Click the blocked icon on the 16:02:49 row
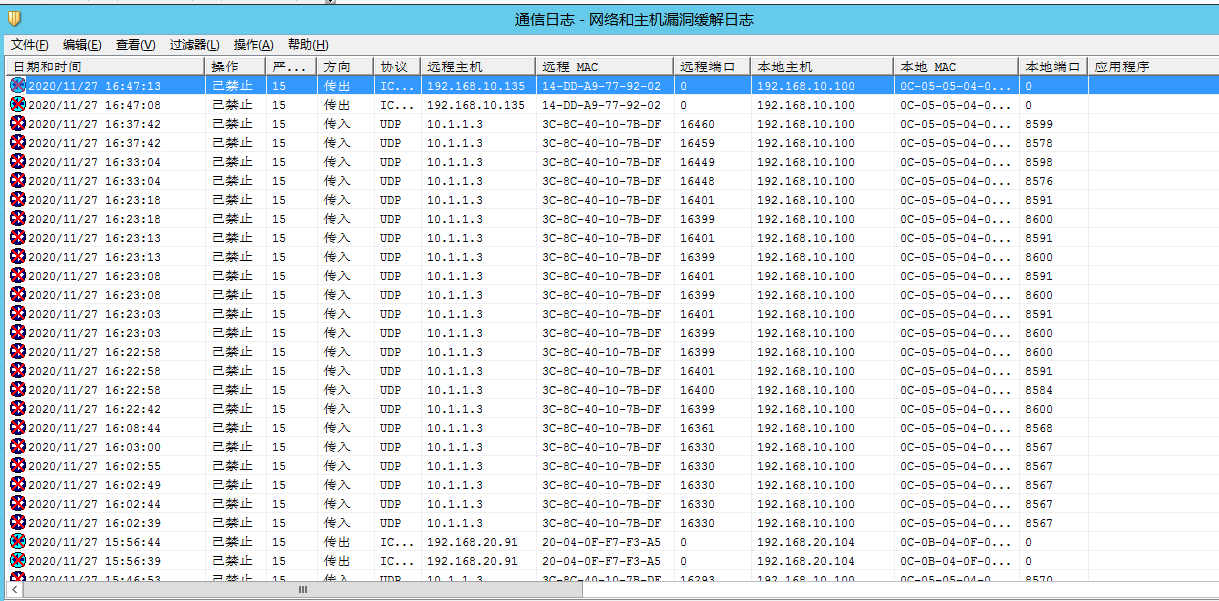This screenshot has height=601, width=1219. pos(18,485)
